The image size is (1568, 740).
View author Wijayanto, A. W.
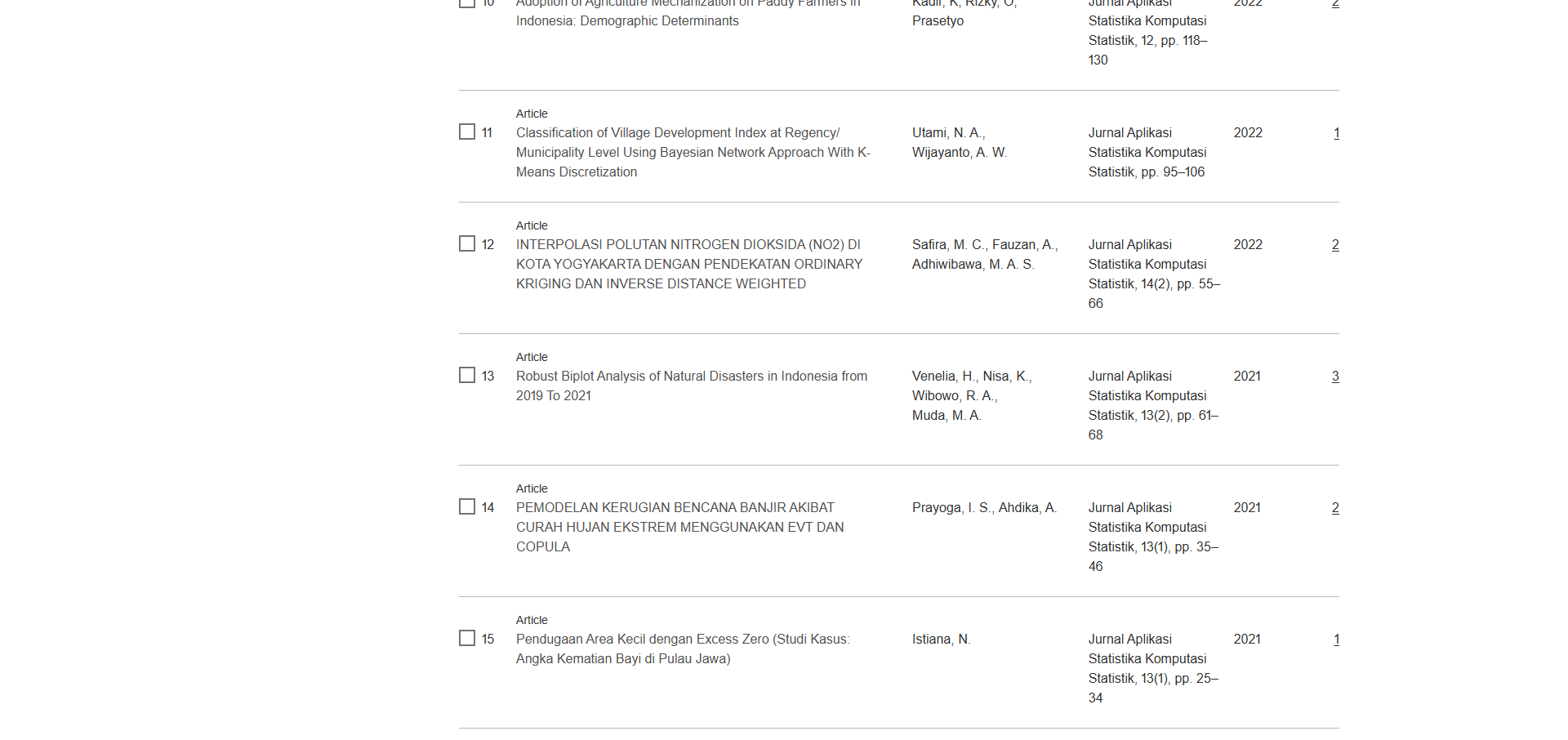(x=959, y=152)
